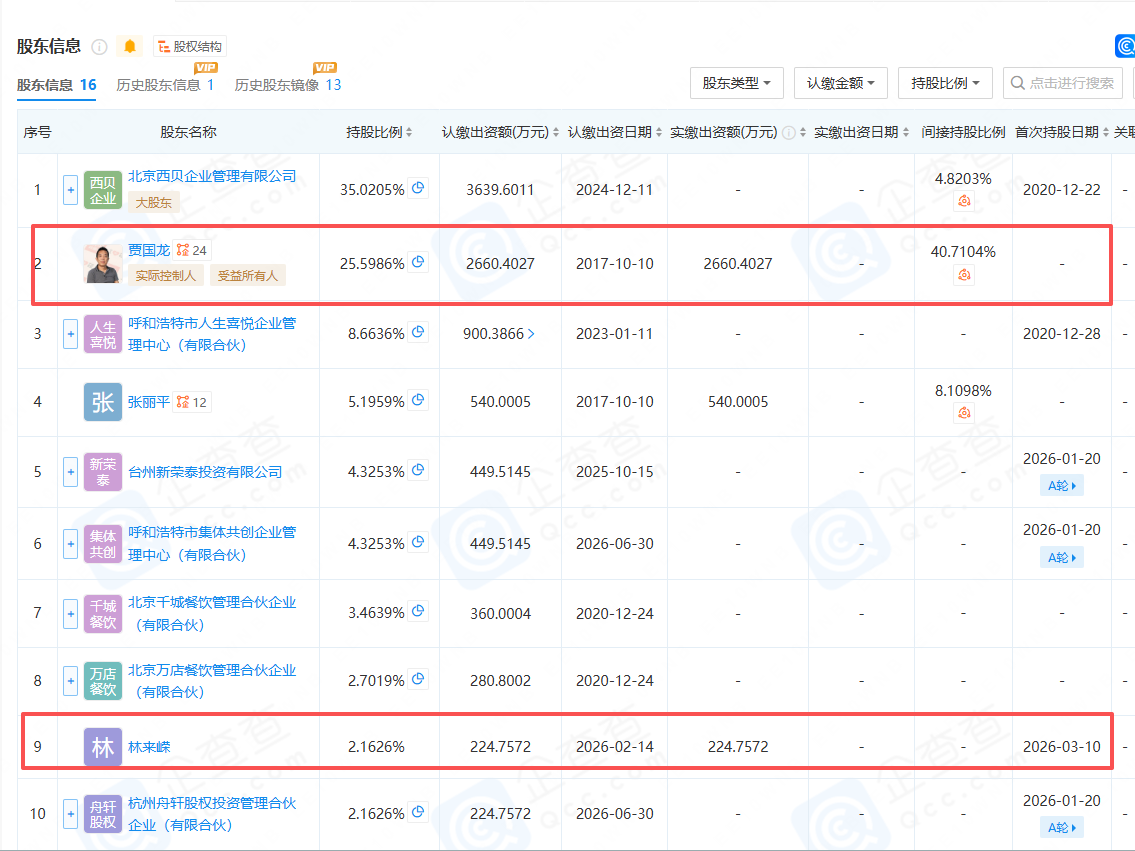
Task: Expand row 5 台州新荣泰投资有限公司 plus toggle
Action: click(70, 472)
